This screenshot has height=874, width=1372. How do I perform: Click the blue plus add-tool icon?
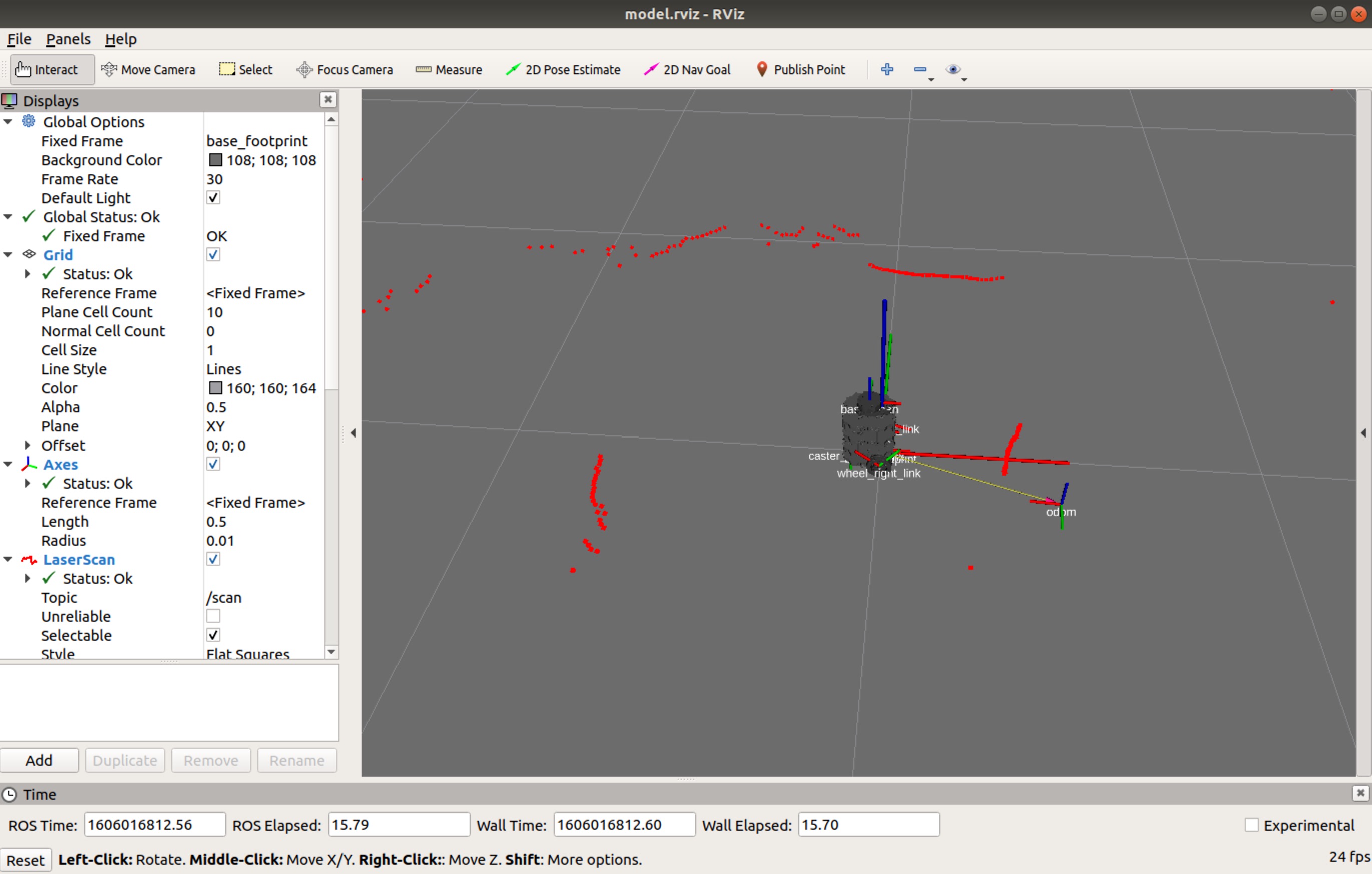click(x=887, y=70)
